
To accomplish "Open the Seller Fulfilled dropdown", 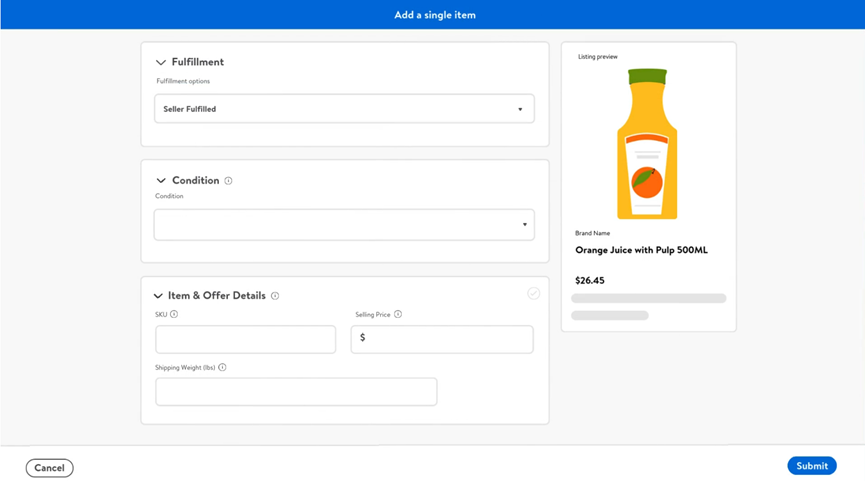I will (344, 109).
